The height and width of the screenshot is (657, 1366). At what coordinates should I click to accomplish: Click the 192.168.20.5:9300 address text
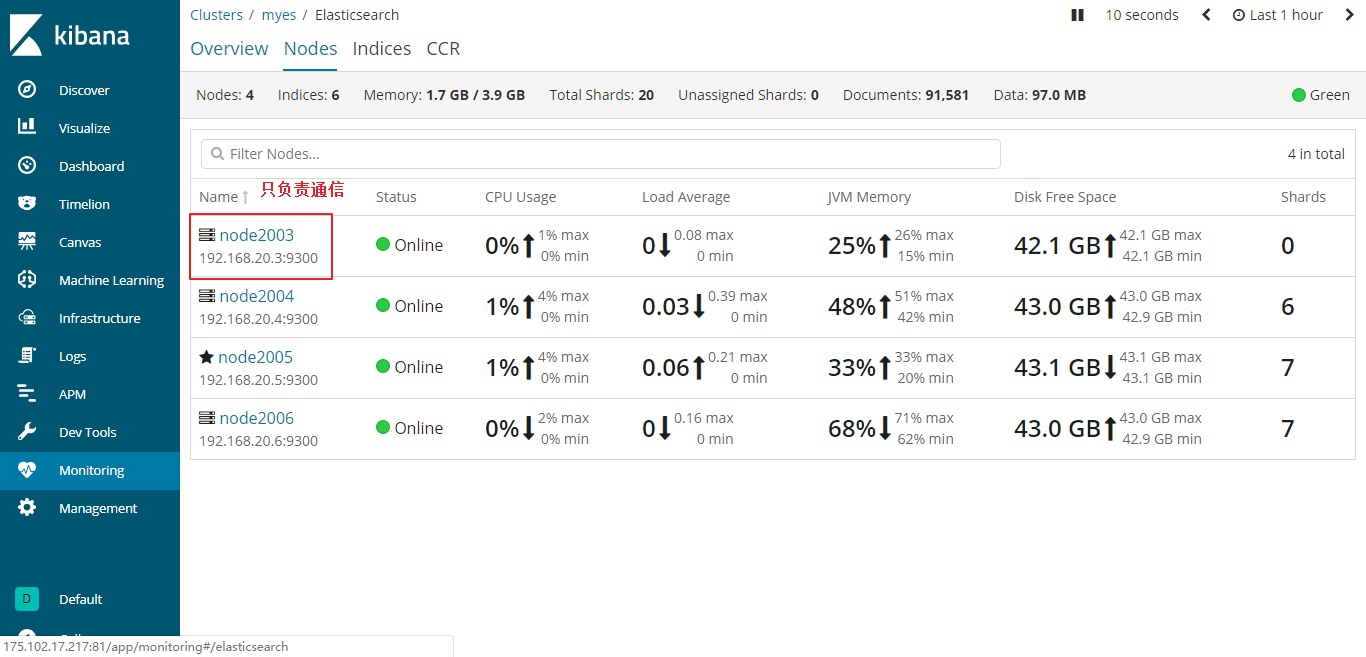coord(258,380)
